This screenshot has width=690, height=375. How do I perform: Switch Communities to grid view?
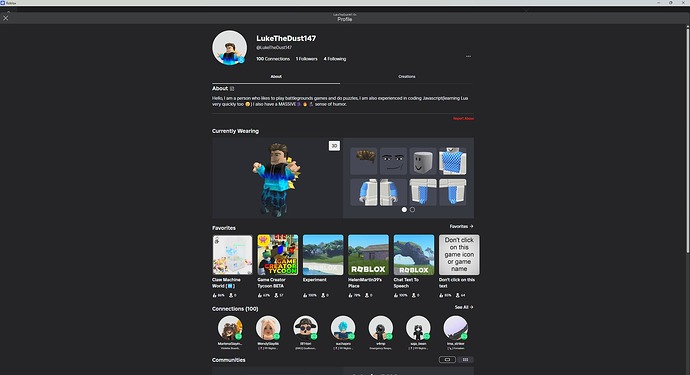click(465, 360)
